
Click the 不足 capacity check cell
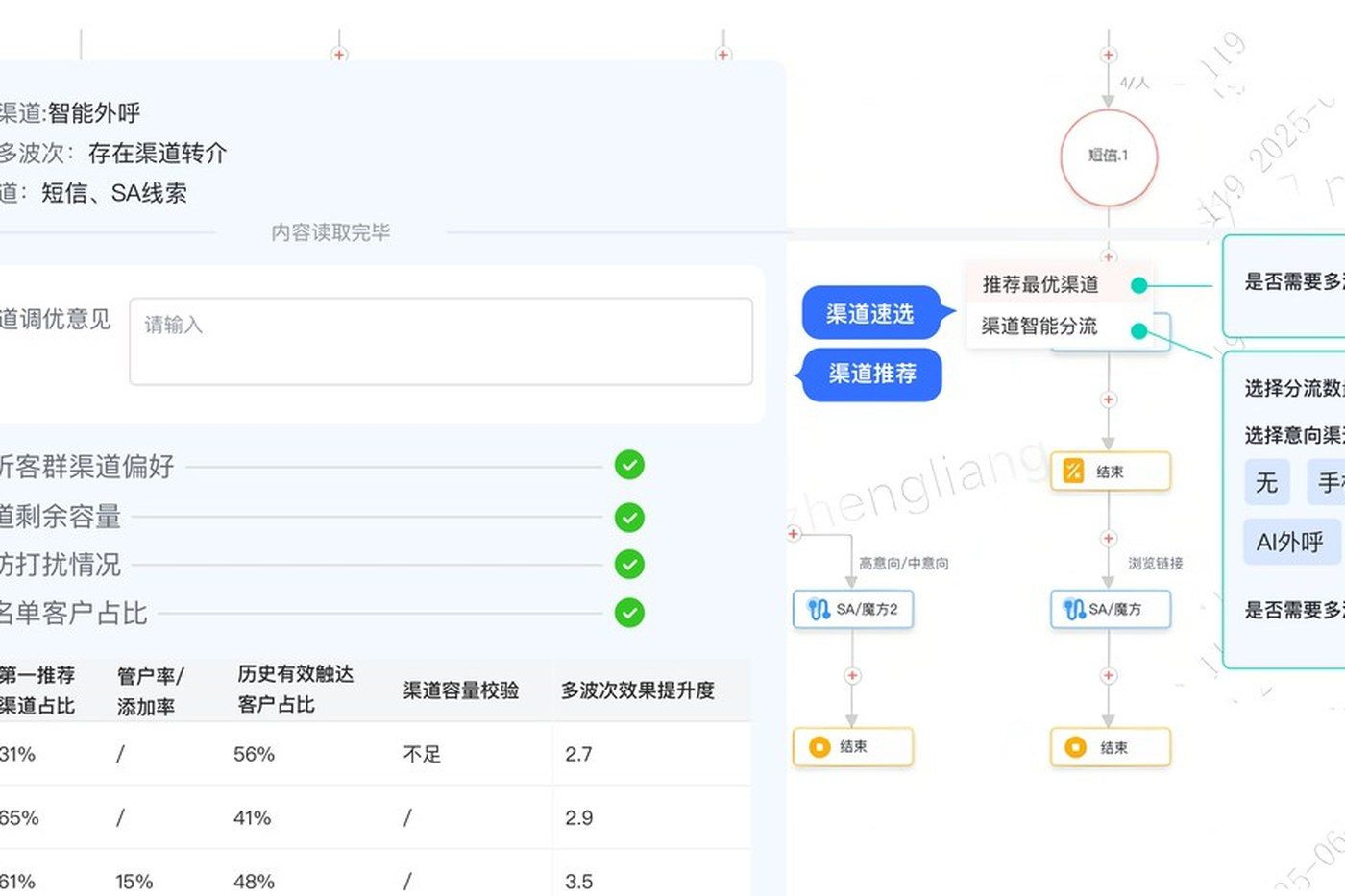pos(422,755)
